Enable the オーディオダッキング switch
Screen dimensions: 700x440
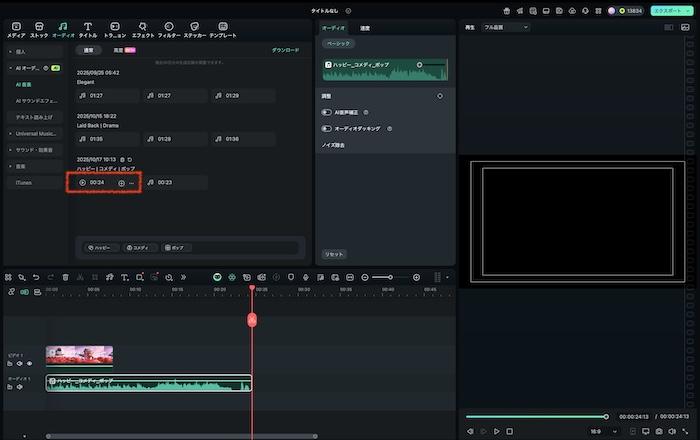(x=327, y=129)
